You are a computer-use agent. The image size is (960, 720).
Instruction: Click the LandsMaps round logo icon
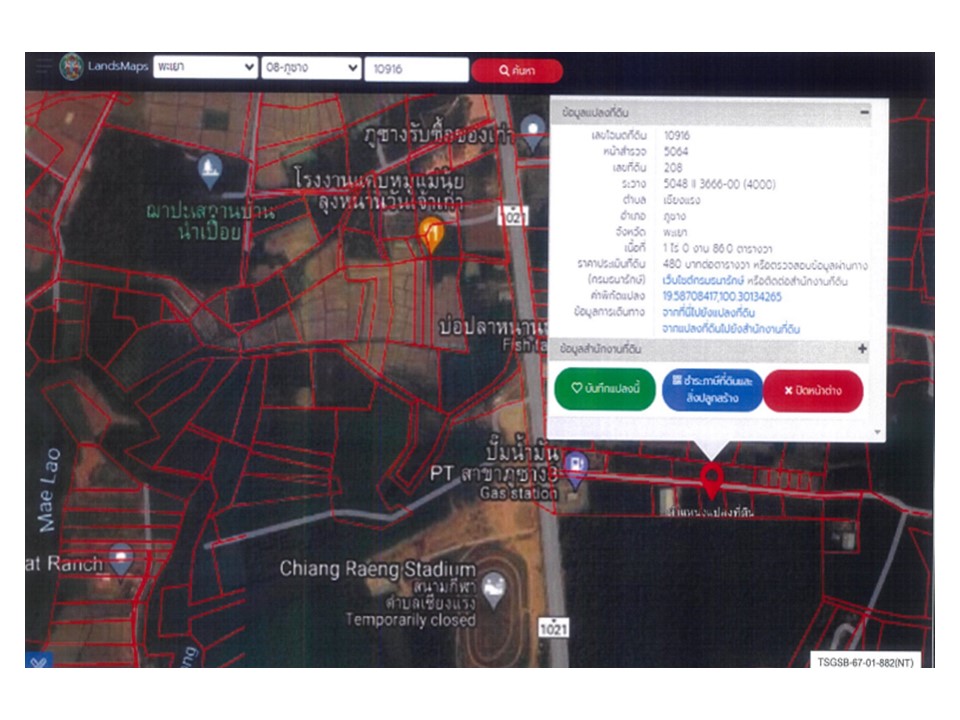point(71,68)
